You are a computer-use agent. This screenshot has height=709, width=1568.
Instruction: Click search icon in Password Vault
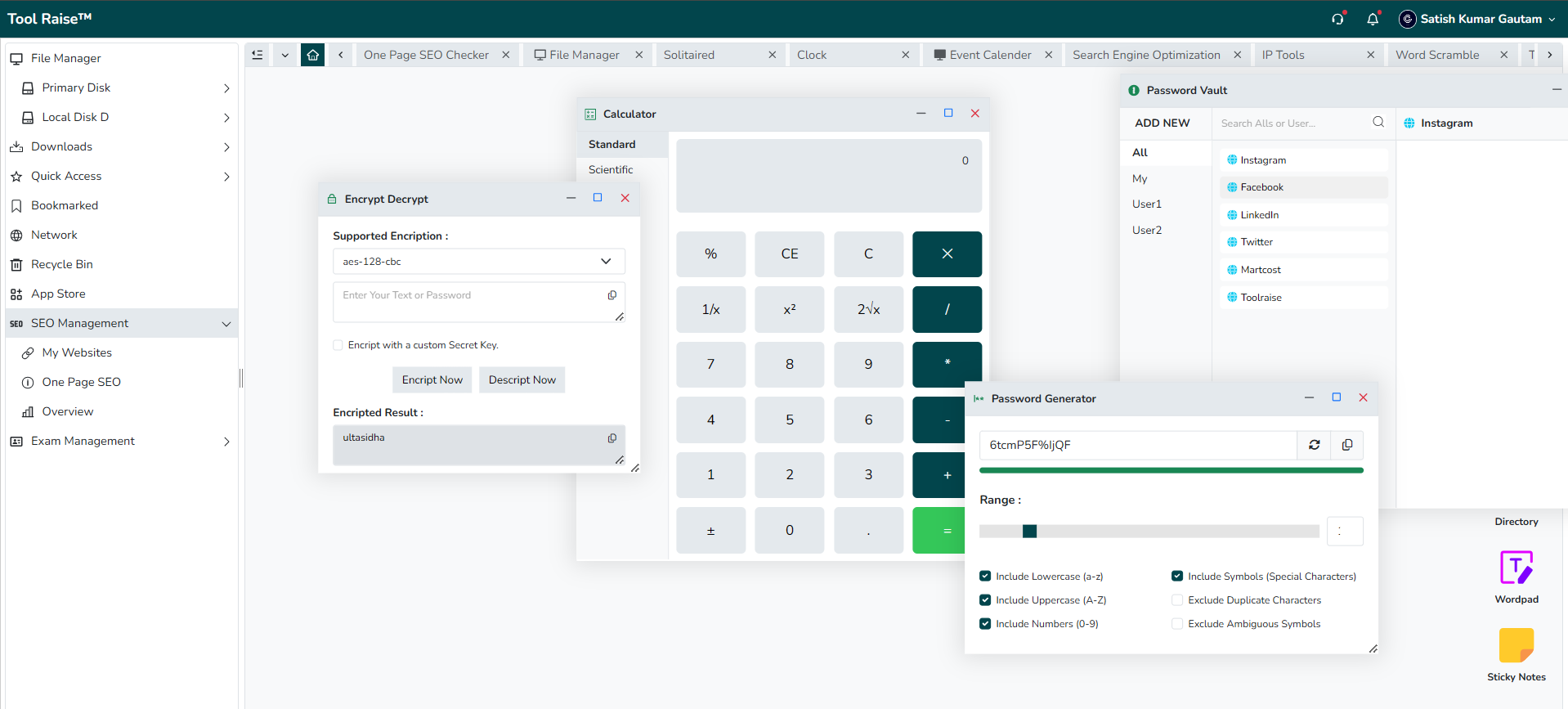point(1378,123)
